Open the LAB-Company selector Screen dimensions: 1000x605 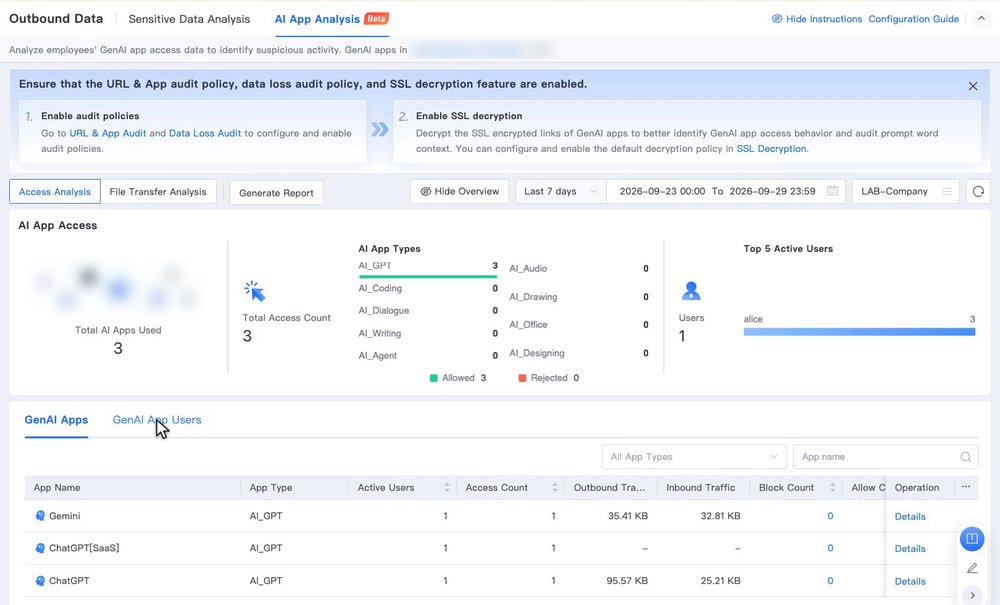906,191
